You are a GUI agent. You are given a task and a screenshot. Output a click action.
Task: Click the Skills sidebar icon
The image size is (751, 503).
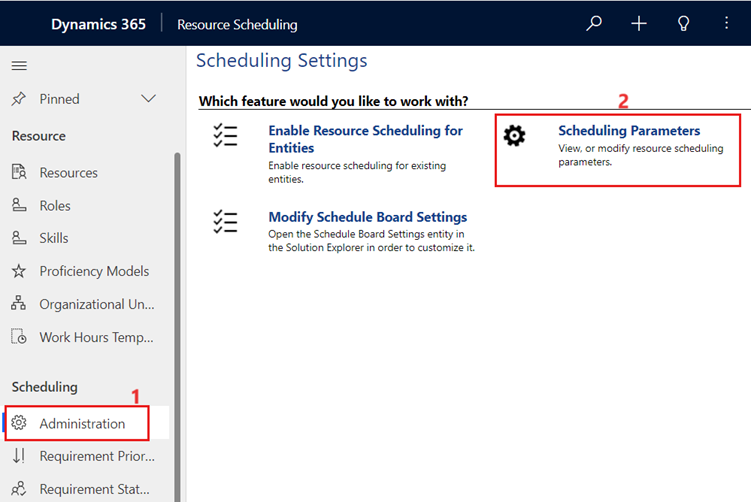coord(19,238)
